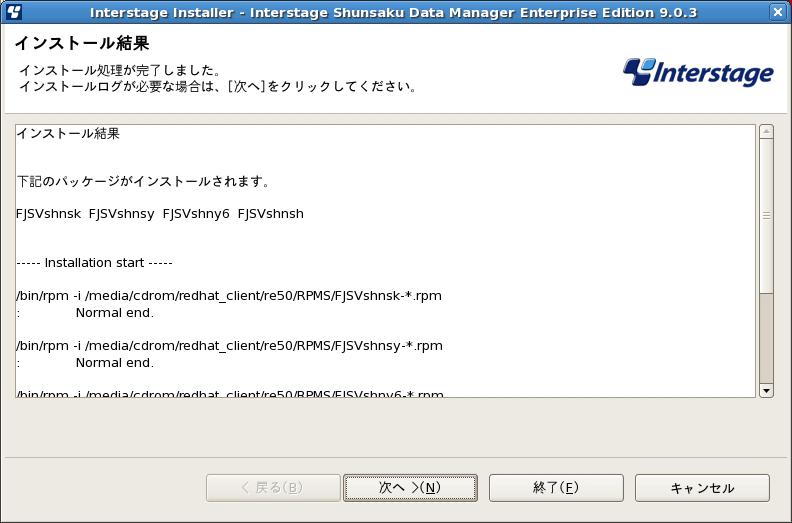
Task: Click the vertical scrollbar thumb grip
Action: (x=766, y=216)
